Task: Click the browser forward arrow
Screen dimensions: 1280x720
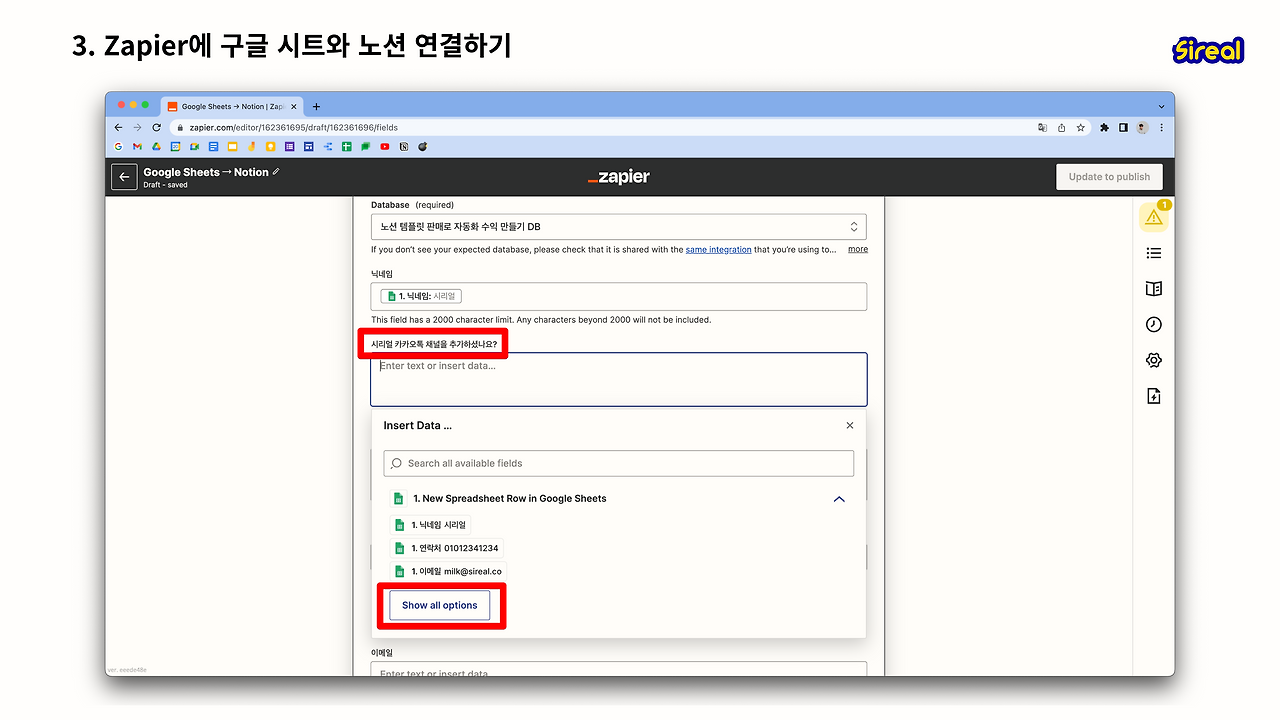Action: pos(138,128)
